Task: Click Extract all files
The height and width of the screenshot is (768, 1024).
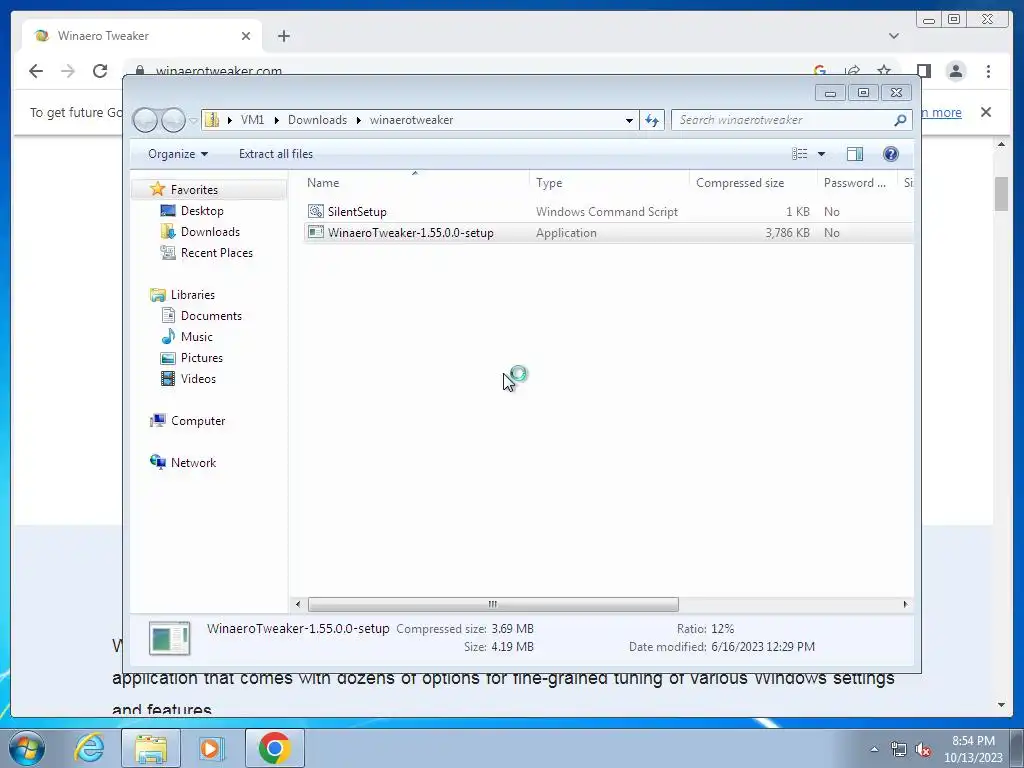Action: 276,154
